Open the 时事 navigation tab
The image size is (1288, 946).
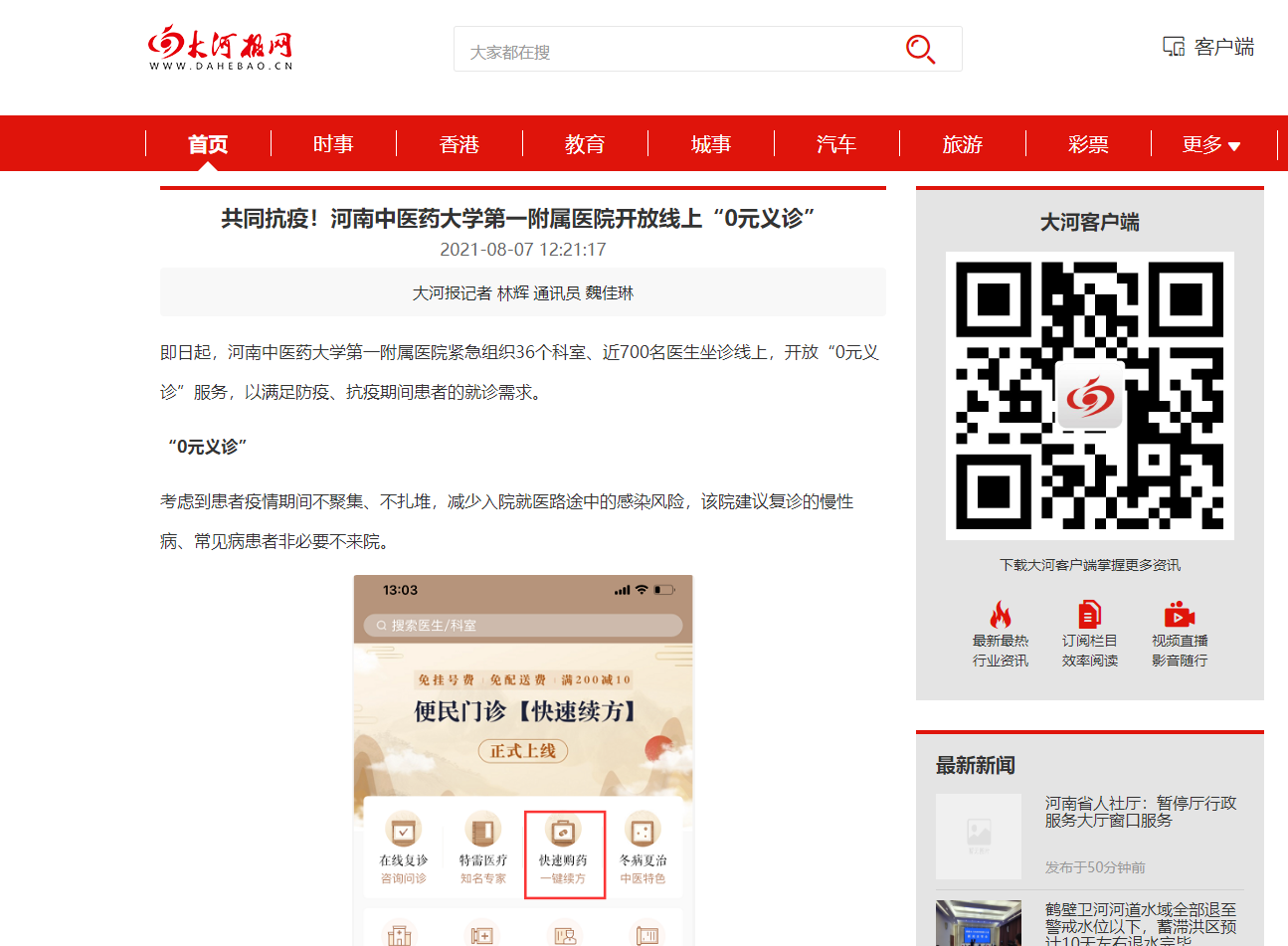pyautogui.click(x=333, y=144)
